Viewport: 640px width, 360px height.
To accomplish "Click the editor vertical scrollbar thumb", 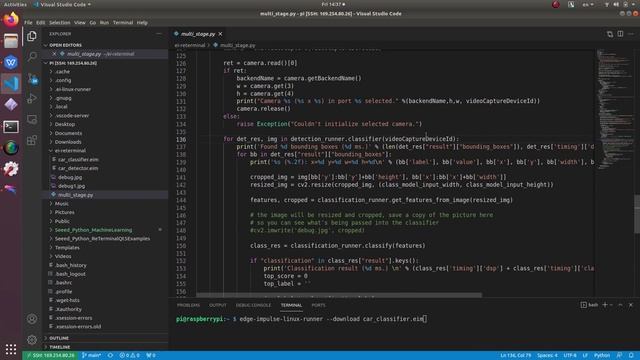I will point(637,214).
